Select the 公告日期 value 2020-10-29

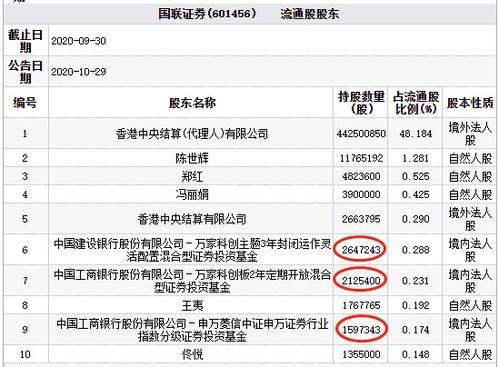[79, 72]
